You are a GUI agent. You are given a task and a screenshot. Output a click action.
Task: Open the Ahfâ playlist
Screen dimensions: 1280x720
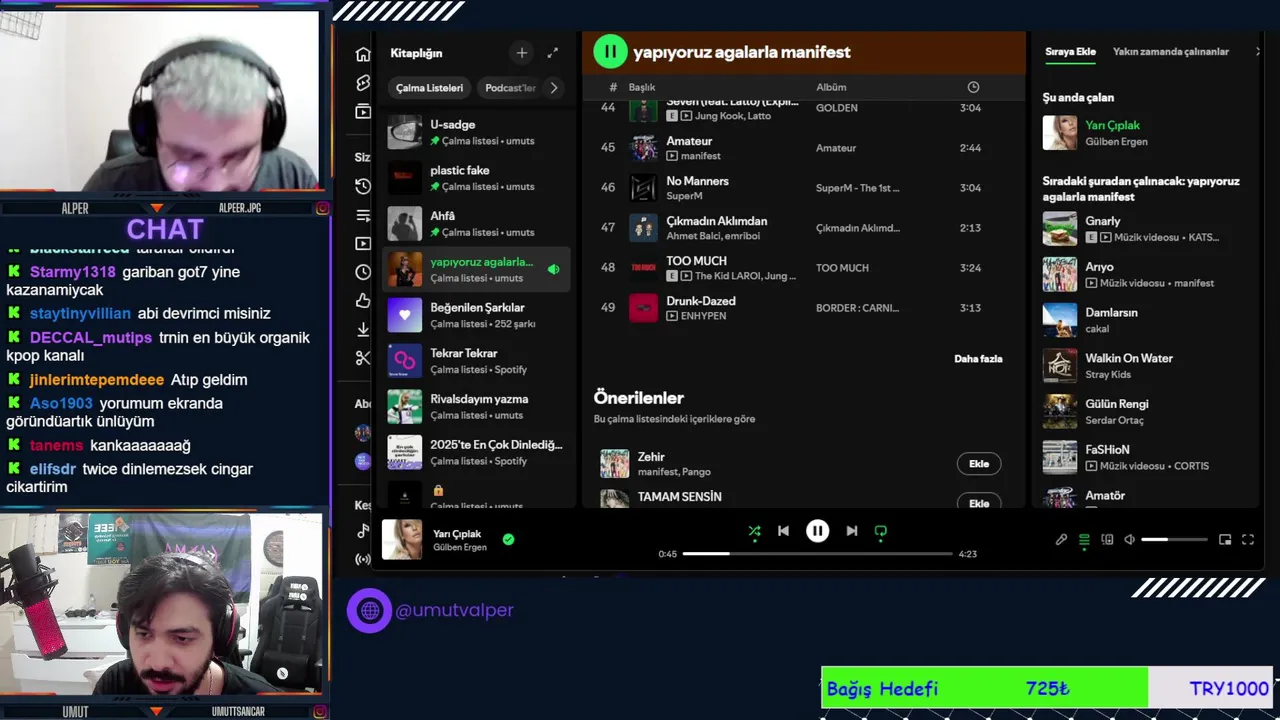click(476, 224)
